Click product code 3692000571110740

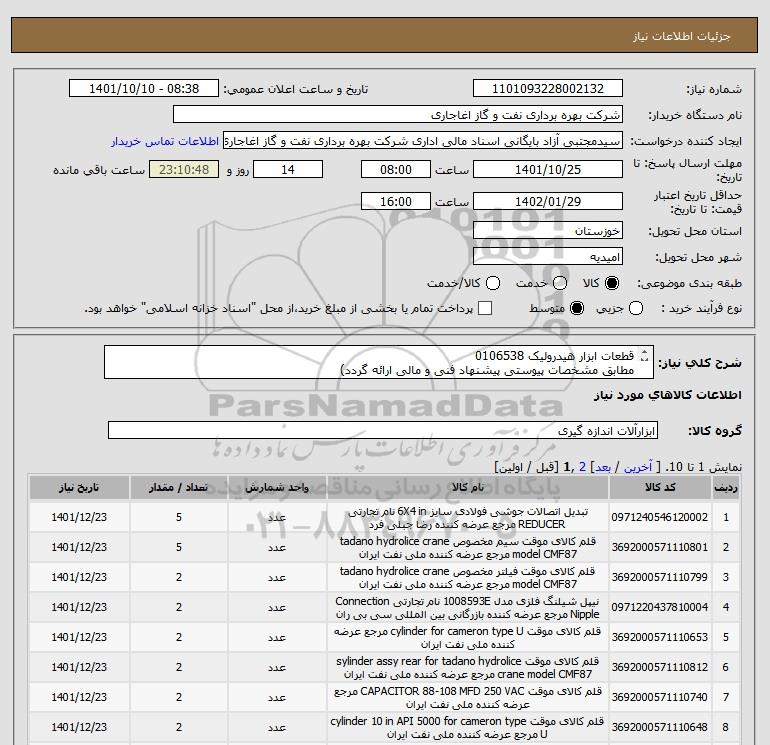pos(660,697)
